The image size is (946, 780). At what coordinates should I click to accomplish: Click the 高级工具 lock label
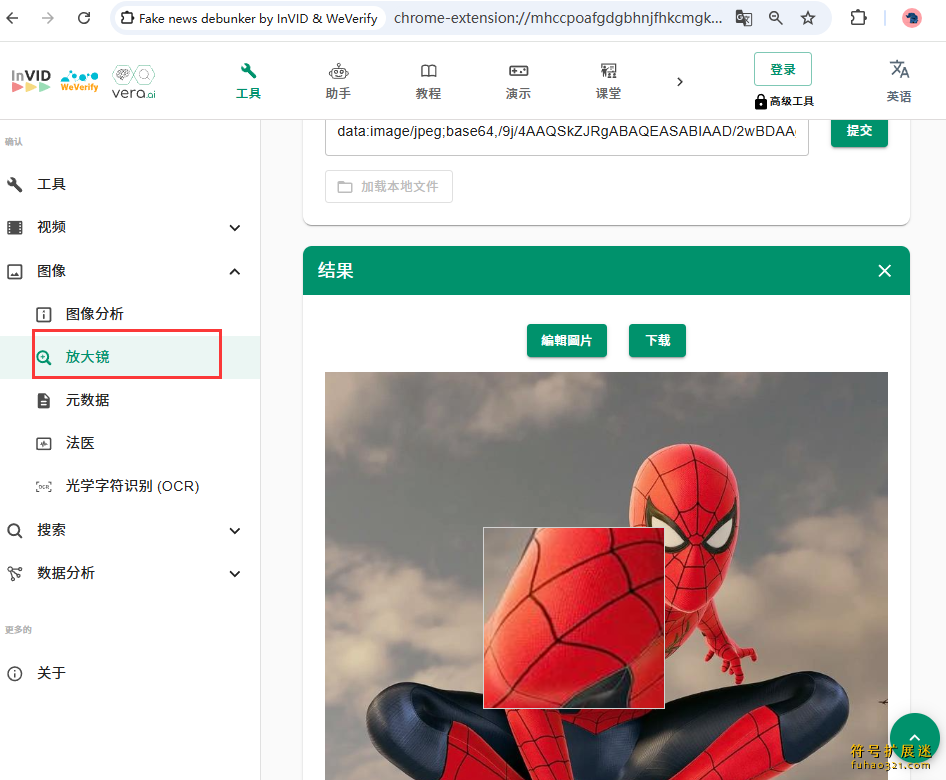point(784,101)
